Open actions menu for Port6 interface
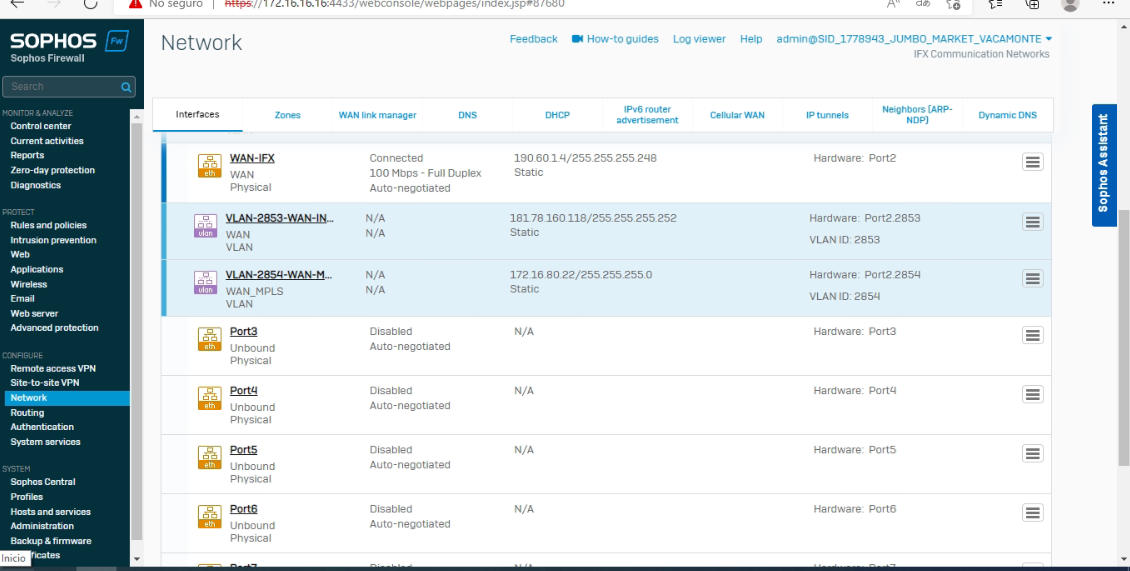 coord(1033,513)
